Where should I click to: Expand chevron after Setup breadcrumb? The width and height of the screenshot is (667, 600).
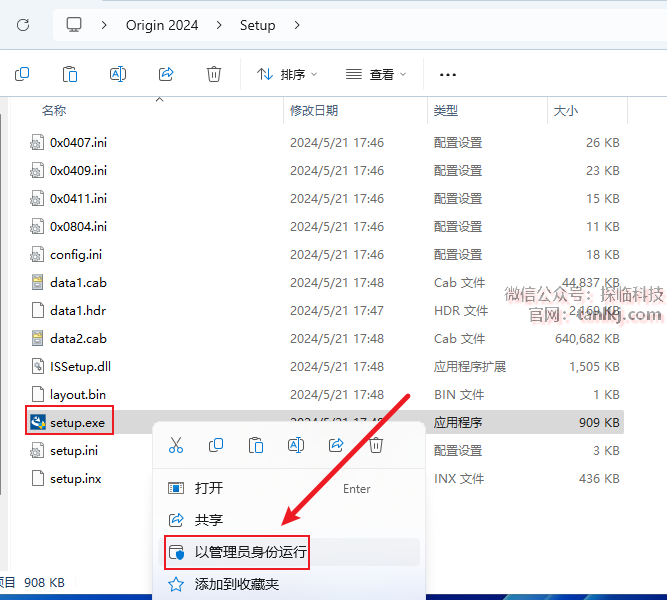pyautogui.click(x=297, y=25)
